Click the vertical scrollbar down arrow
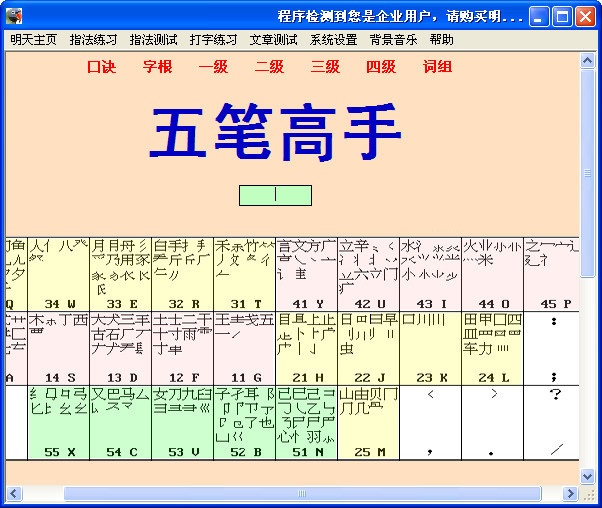 click(x=587, y=477)
